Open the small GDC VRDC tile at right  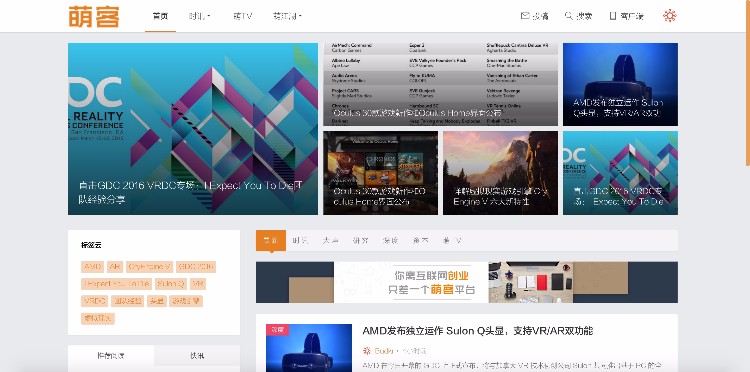click(x=620, y=173)
